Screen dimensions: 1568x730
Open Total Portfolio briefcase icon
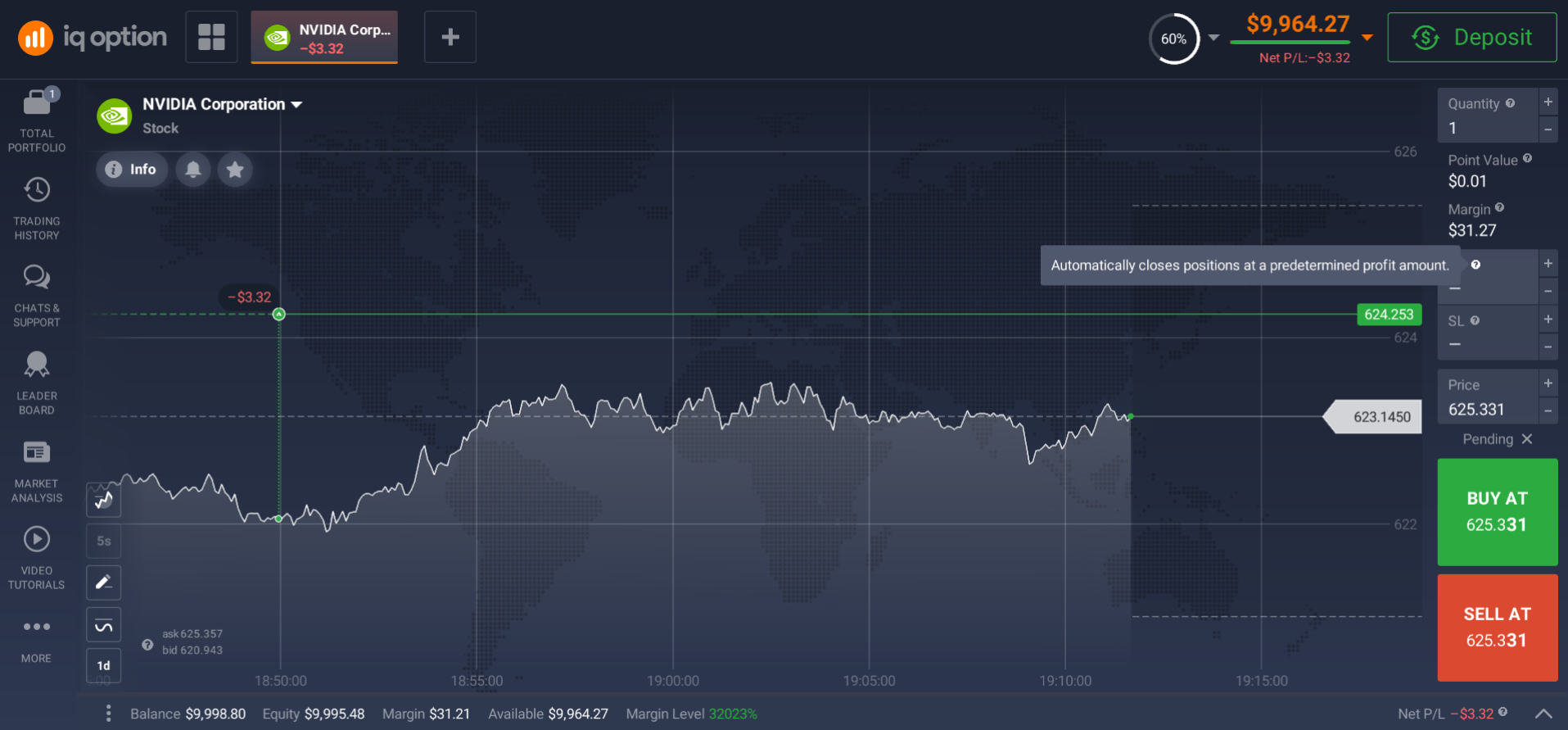37,102
